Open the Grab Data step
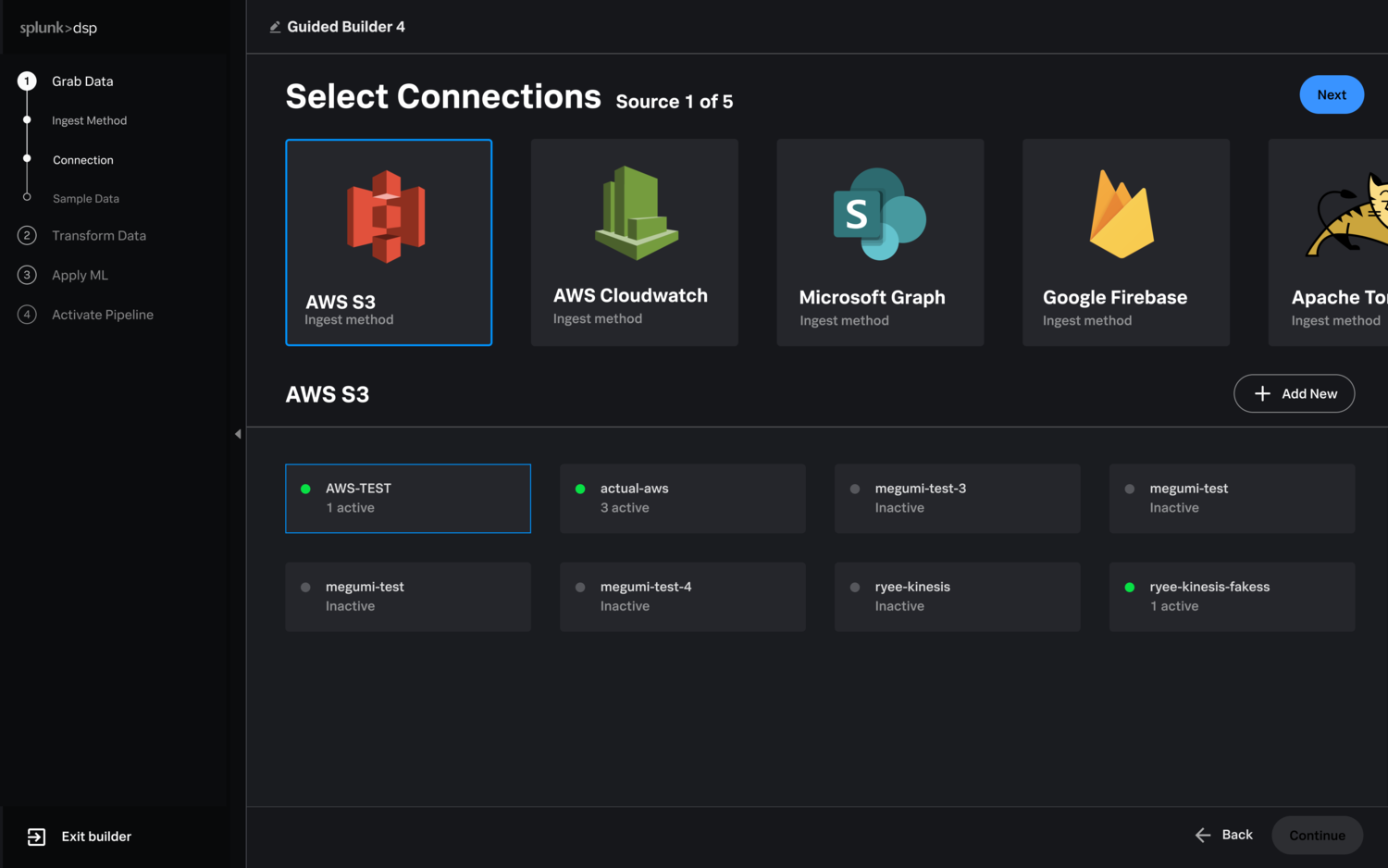Image resolution: width=1388 pixels, height=868 pixels. (82, 81)
